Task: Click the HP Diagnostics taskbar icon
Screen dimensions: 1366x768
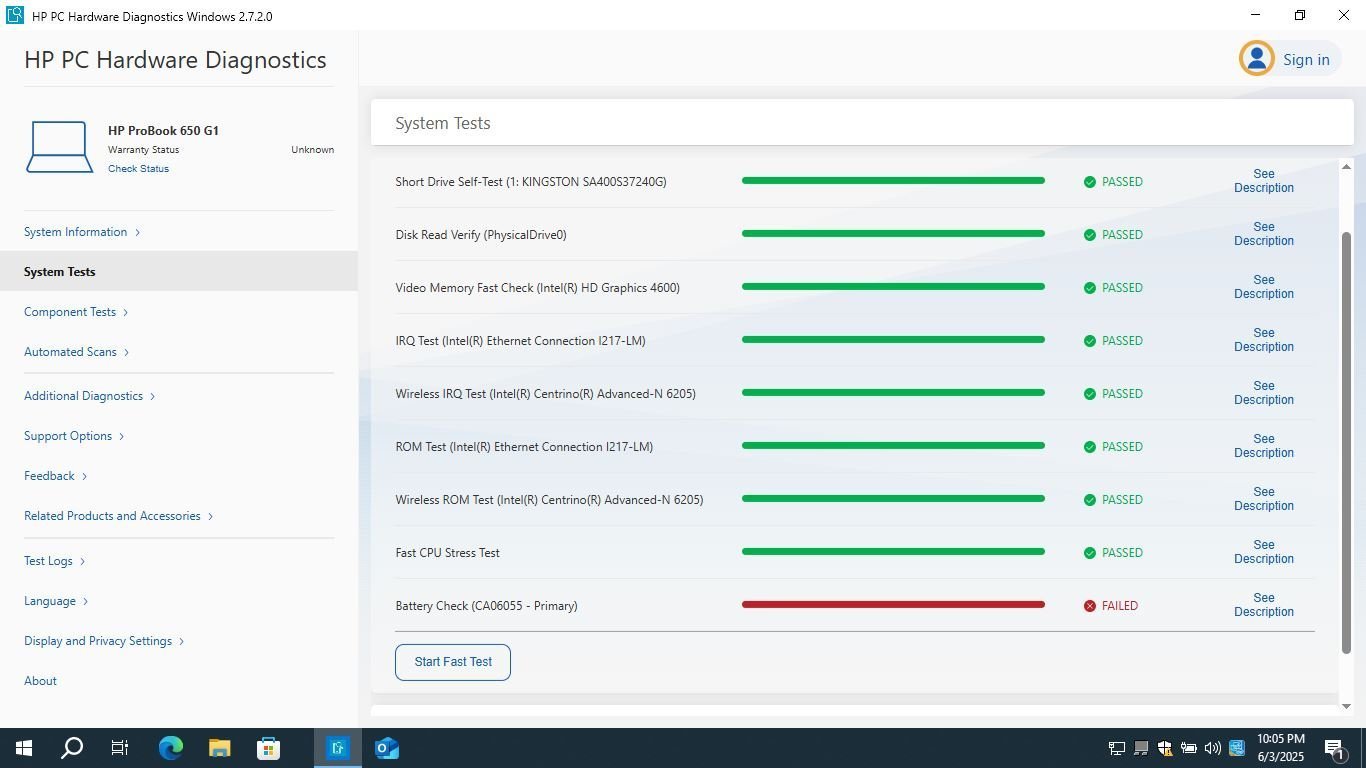Action: coord(338,748)
